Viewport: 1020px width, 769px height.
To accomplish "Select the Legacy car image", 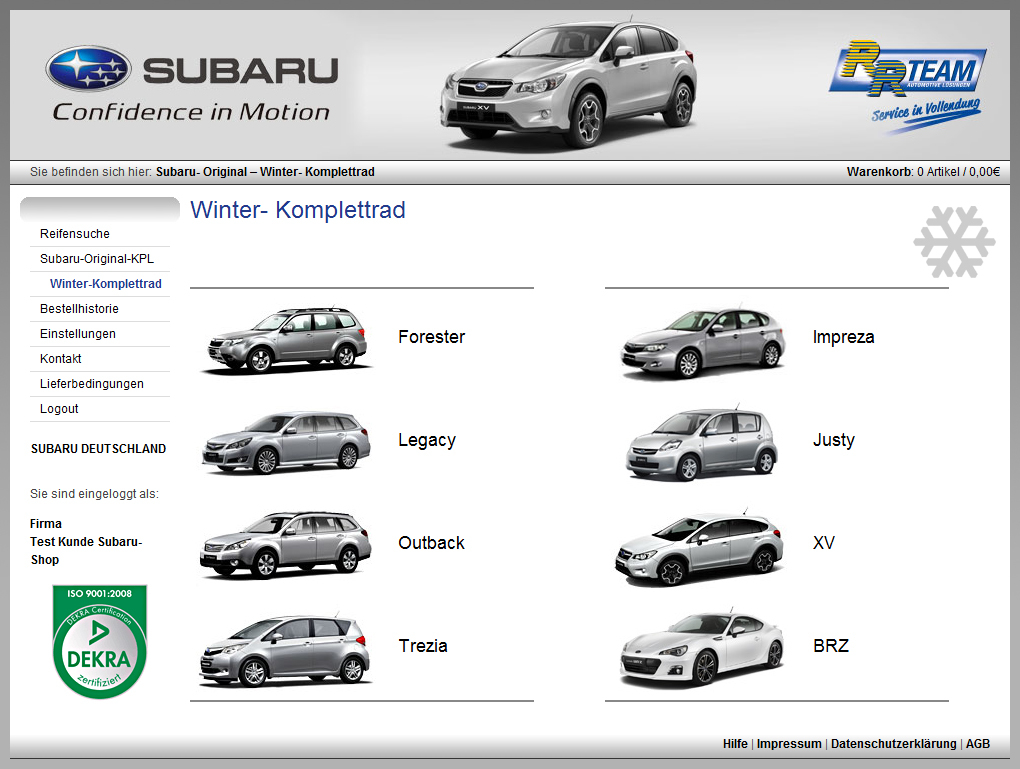I will pyautogui.click(x=286, y=441).
